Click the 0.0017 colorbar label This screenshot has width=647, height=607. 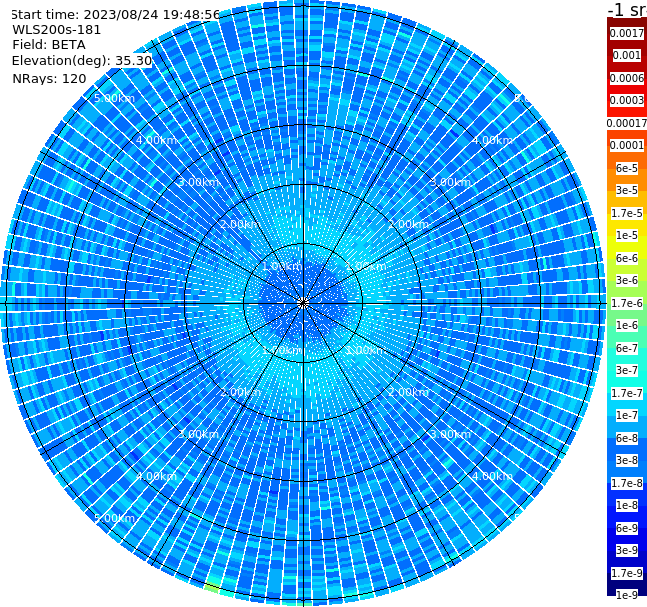click(627, 33)
